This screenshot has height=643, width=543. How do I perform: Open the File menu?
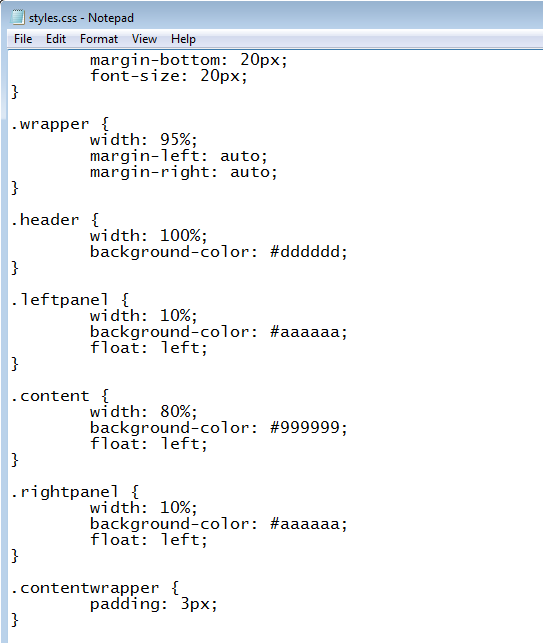tap(23, 39)
